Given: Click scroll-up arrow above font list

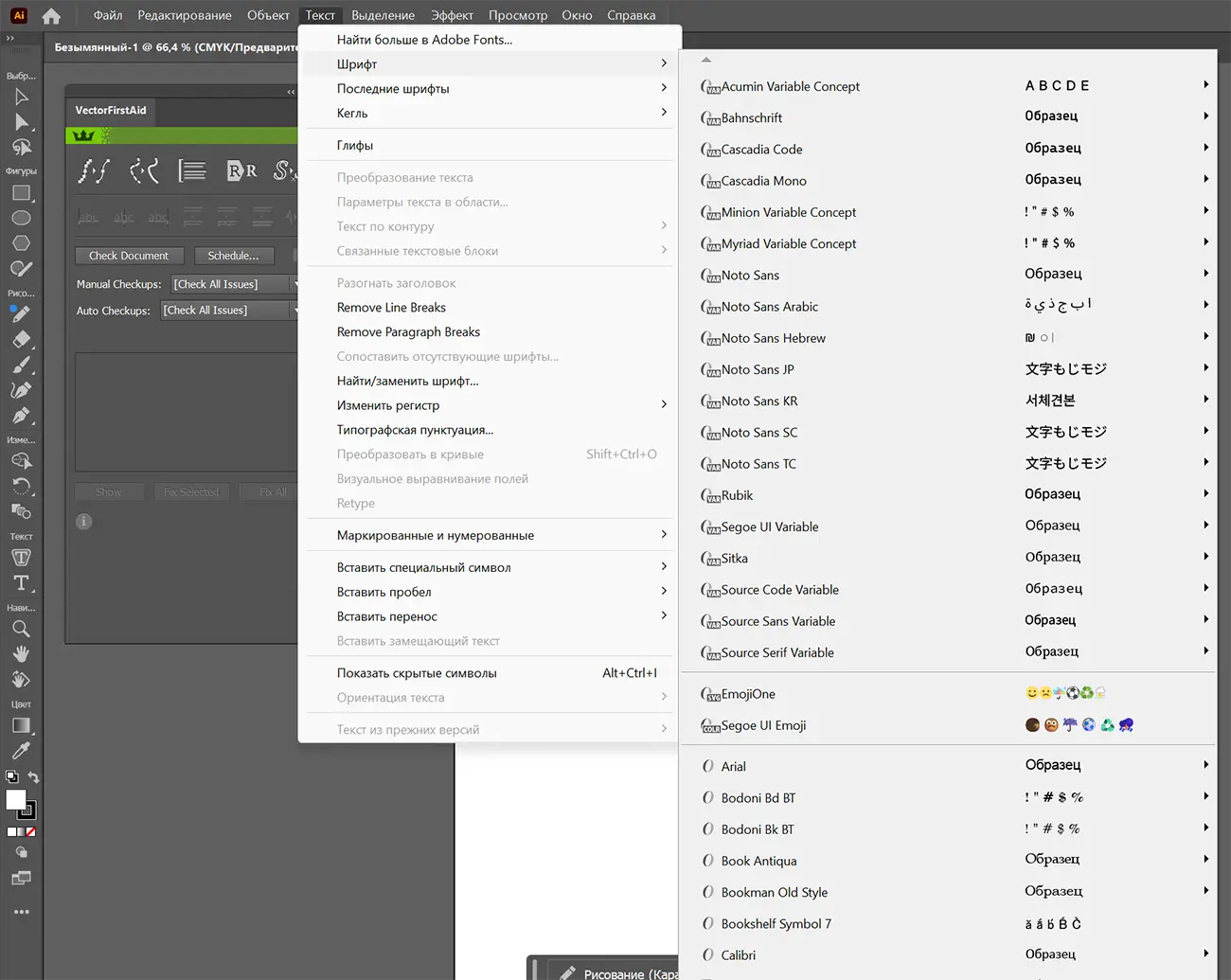Looking at the screenshot, I should (x=706, y=60).
